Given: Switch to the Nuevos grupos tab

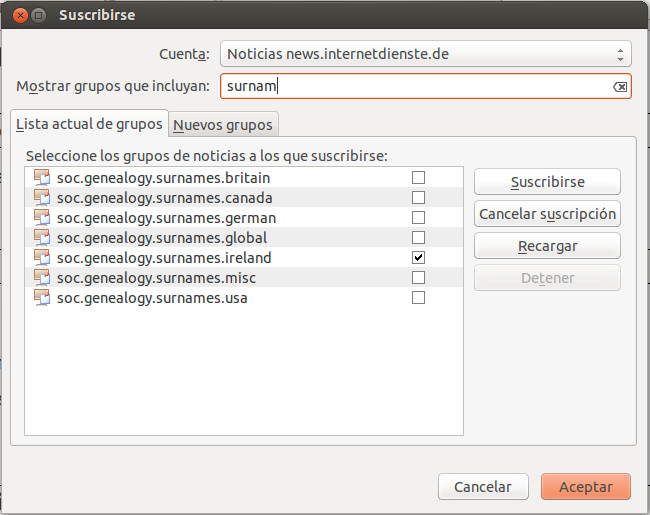Looking at the screenshot, I should pos(223,125).
